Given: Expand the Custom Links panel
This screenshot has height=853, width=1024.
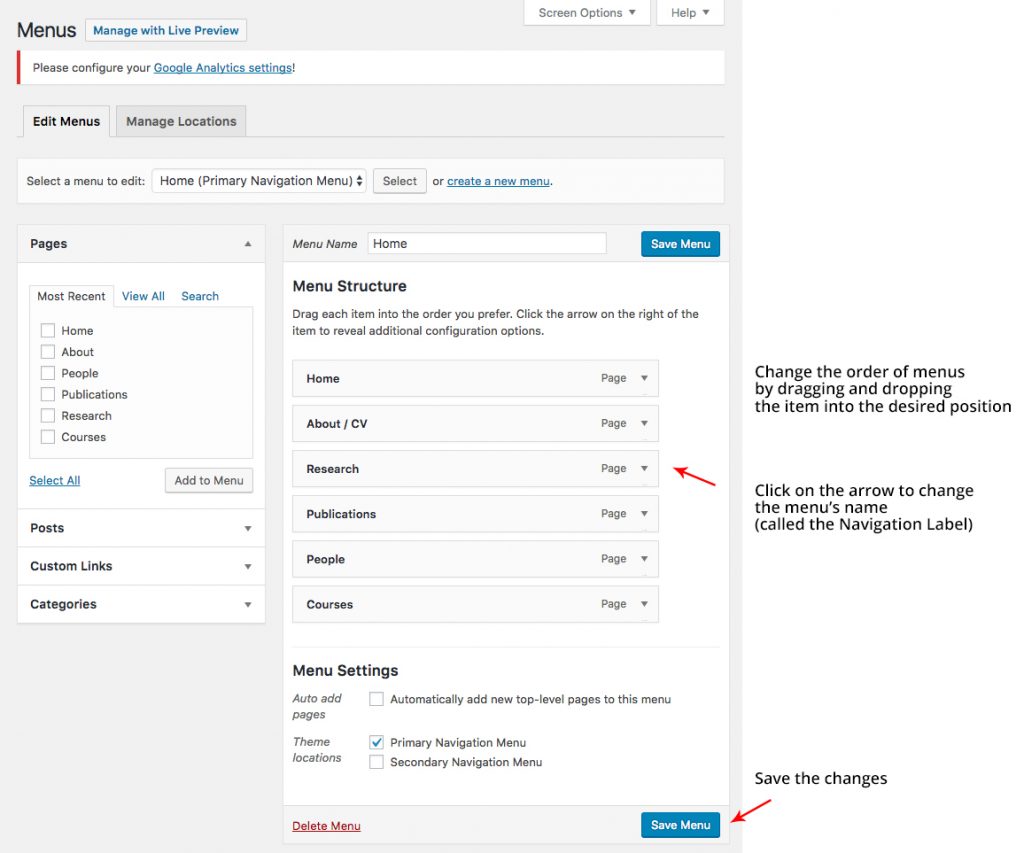Looking at the screenshot, I should point(248,566).
